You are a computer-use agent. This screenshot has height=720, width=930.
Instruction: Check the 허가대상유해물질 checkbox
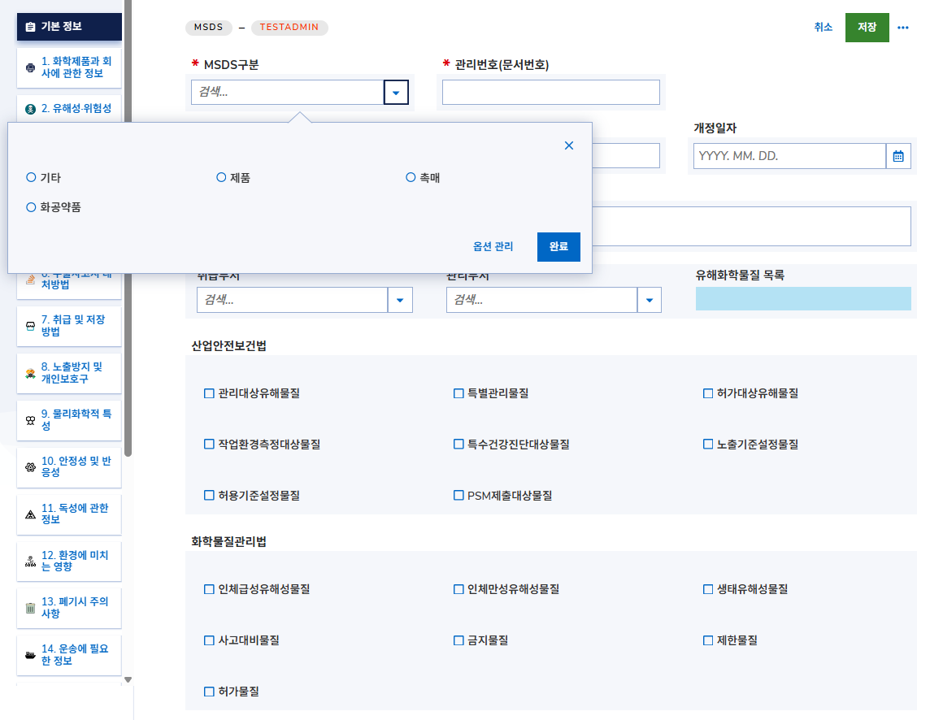(708, 393)
